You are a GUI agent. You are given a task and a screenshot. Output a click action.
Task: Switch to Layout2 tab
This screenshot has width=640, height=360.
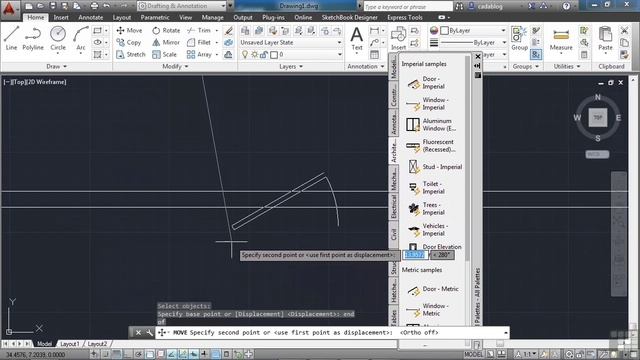(97, 344)
